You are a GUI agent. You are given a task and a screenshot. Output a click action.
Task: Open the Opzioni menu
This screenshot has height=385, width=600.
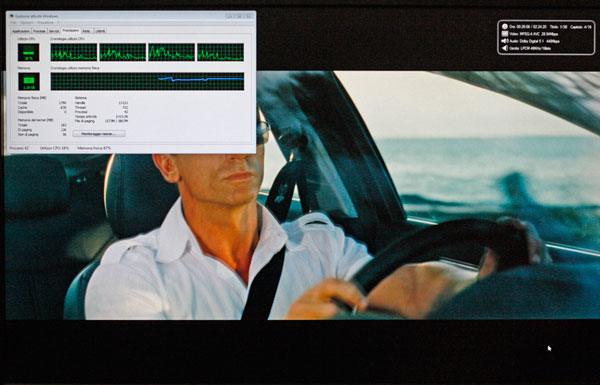pyautogui.click(x=26, y=23)
